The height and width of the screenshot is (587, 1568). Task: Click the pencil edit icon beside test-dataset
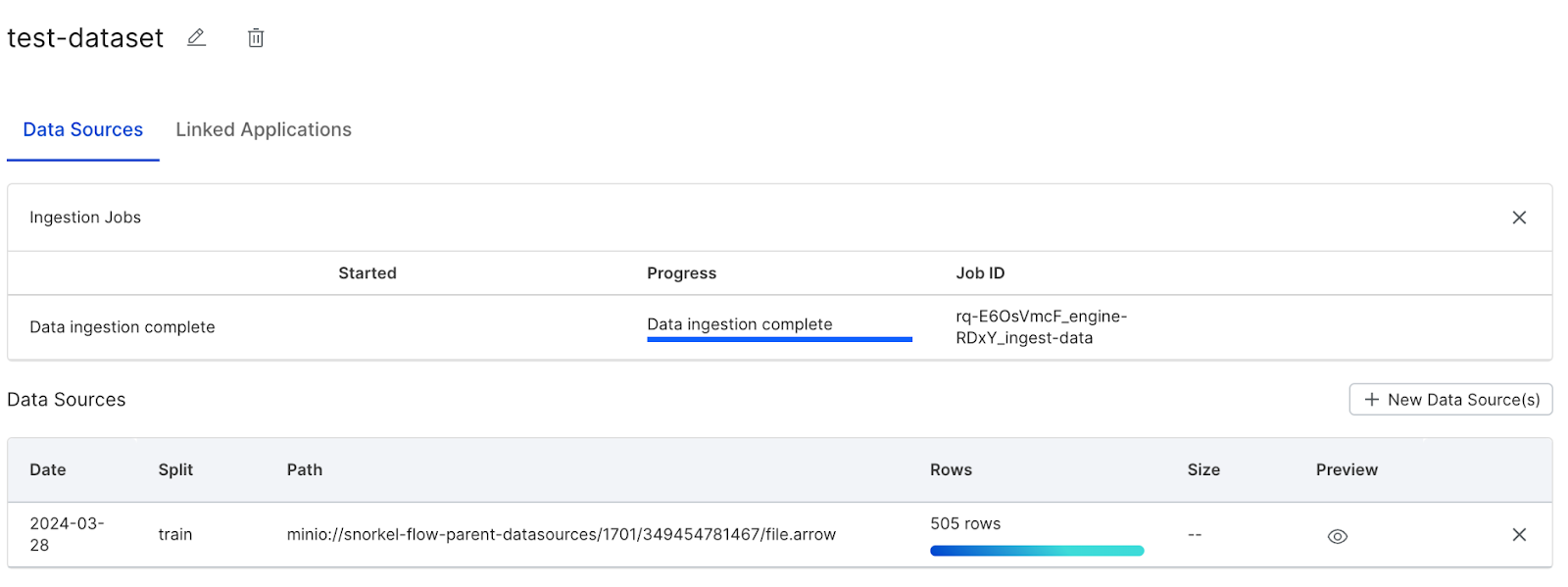196,37
